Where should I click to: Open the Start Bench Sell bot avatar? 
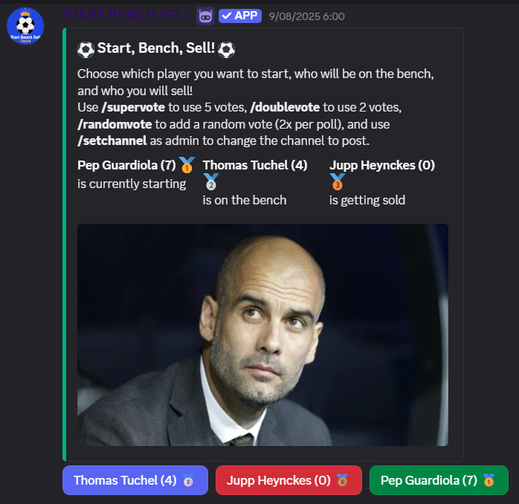pos(25,26)
